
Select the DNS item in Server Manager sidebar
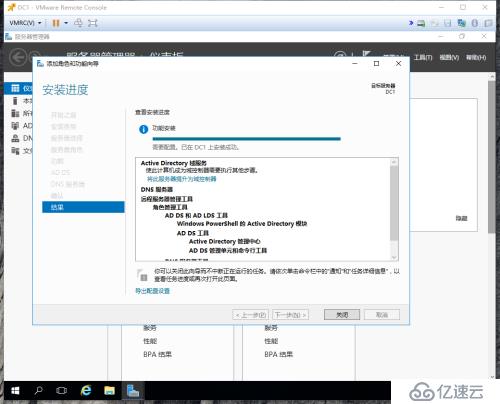pyautogui.click(x=19, y=138)
